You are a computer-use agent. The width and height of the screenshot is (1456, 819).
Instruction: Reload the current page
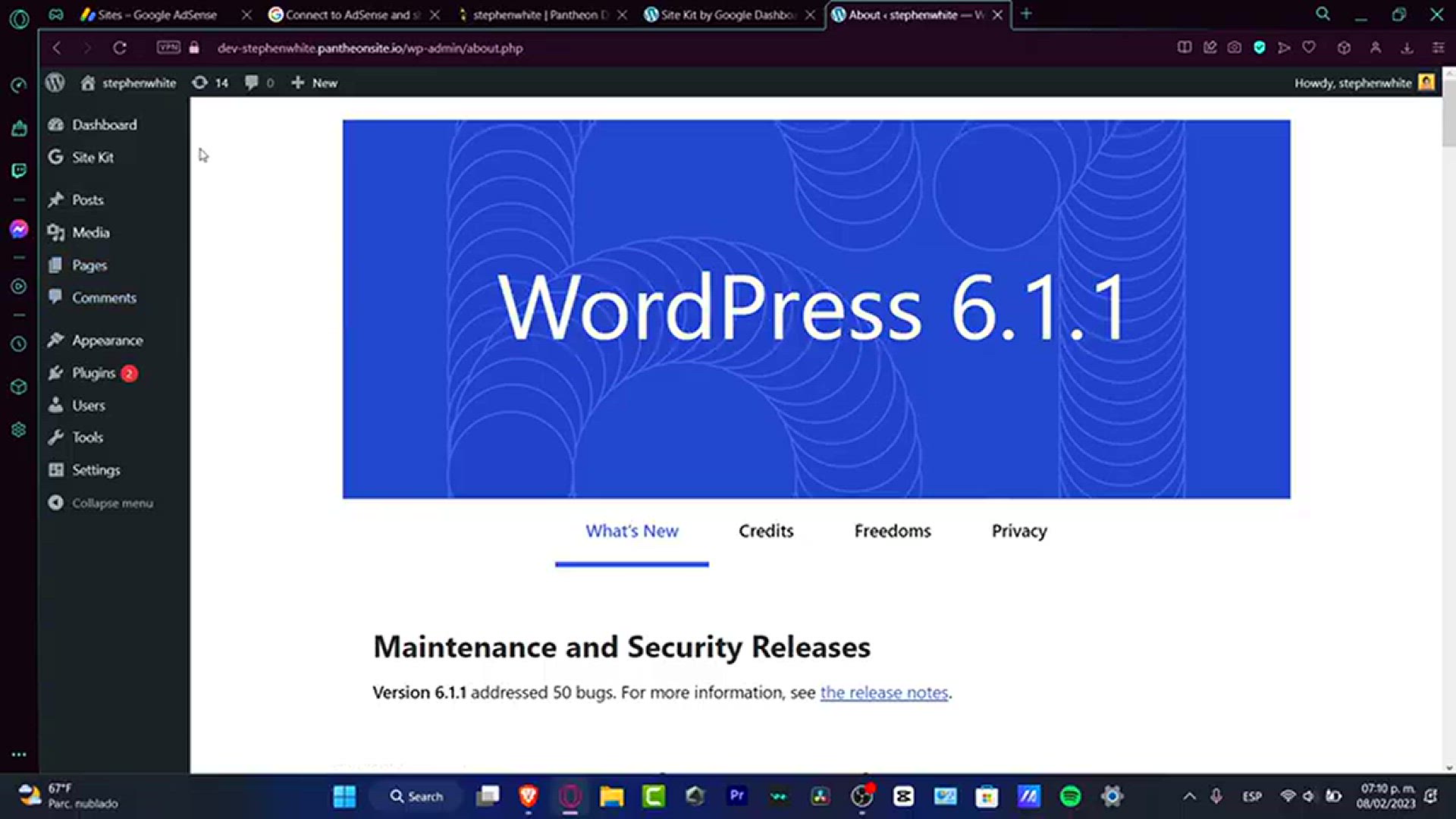120,48
